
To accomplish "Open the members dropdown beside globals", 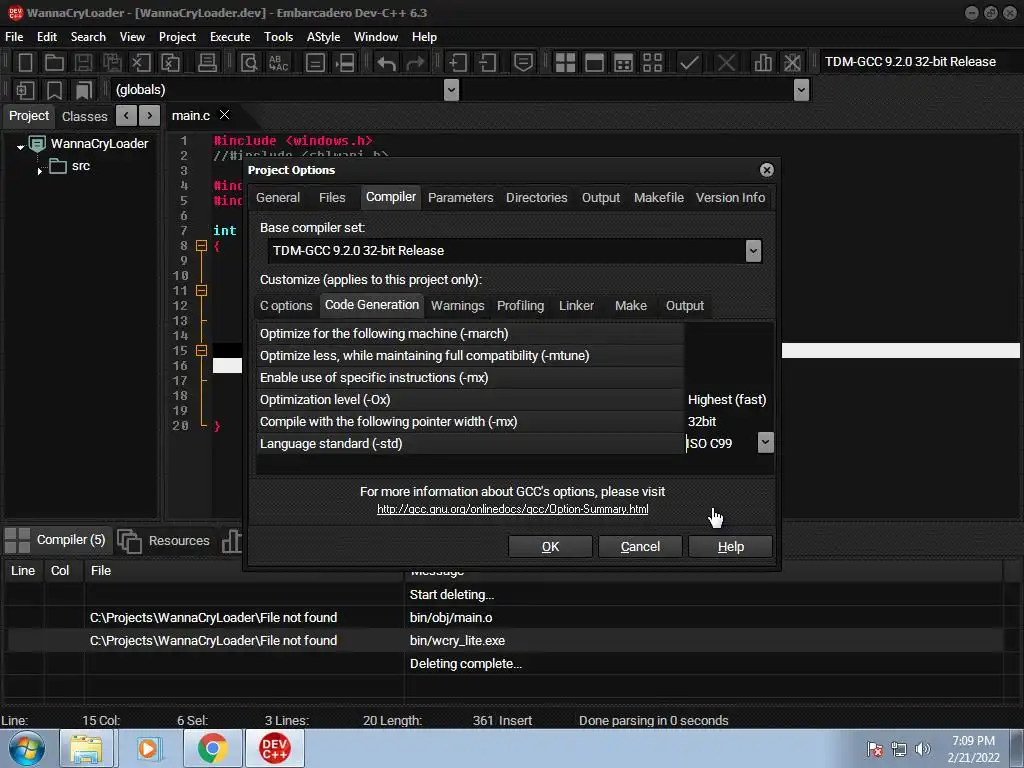I will pos(801,89).
